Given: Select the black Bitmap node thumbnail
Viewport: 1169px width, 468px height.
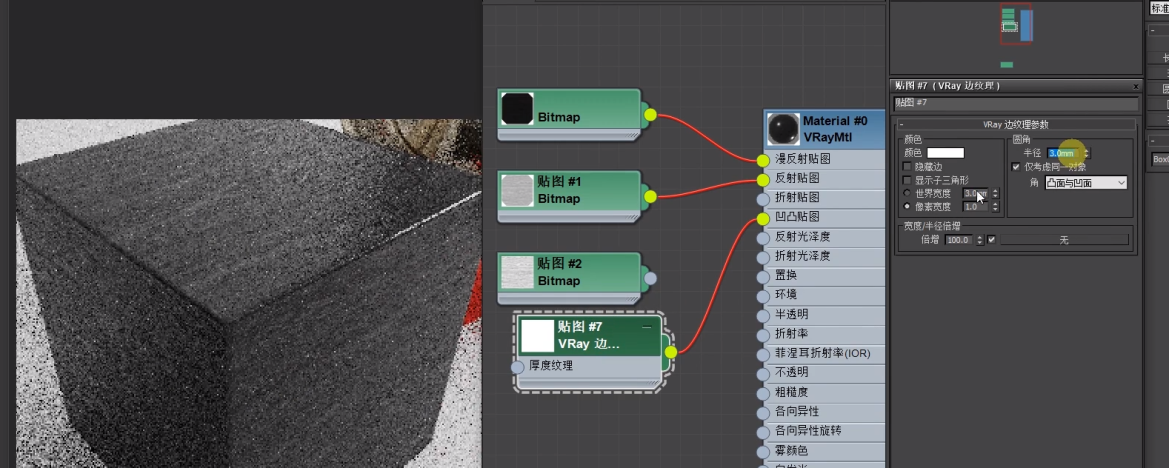Looking at the screenshot, I should tap(517, 109).
